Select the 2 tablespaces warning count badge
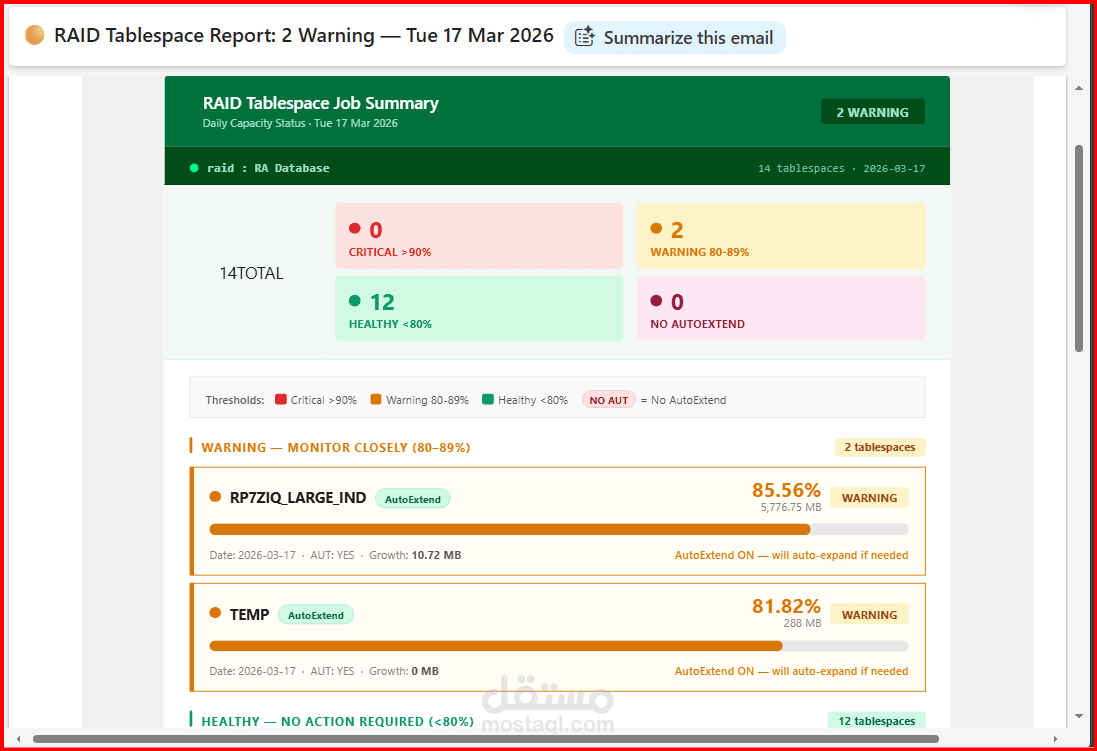Viewport: 1097px width, 751px height. click(879, 447)
